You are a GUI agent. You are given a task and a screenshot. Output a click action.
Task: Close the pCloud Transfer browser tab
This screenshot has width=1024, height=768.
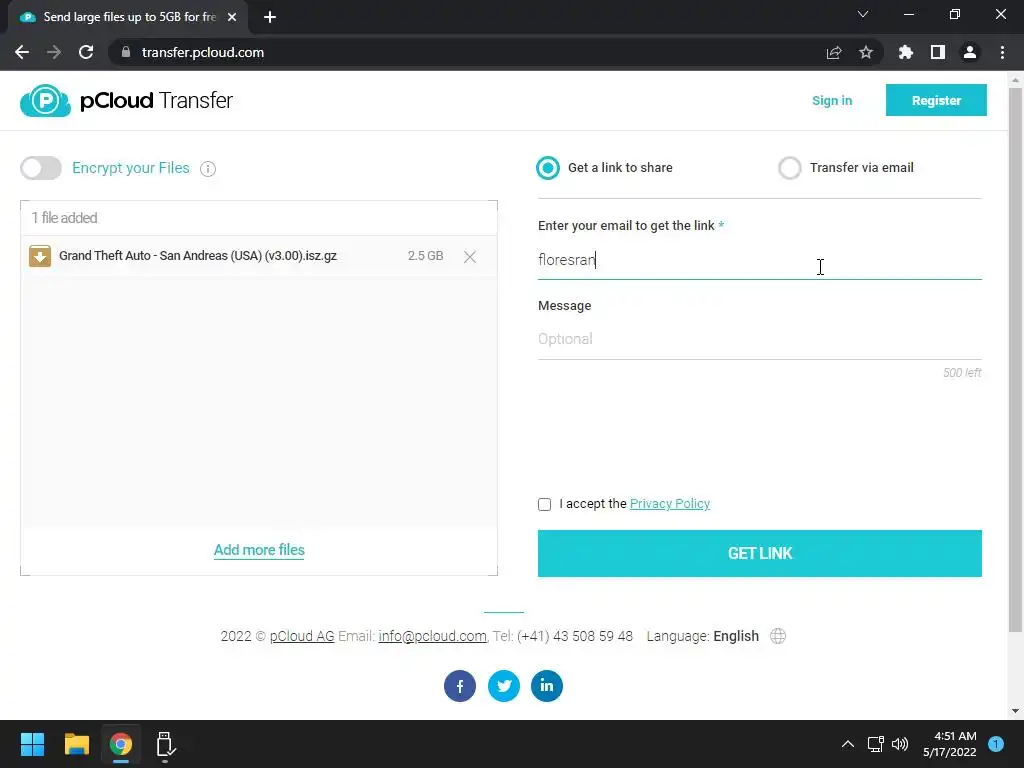point(232,17)
